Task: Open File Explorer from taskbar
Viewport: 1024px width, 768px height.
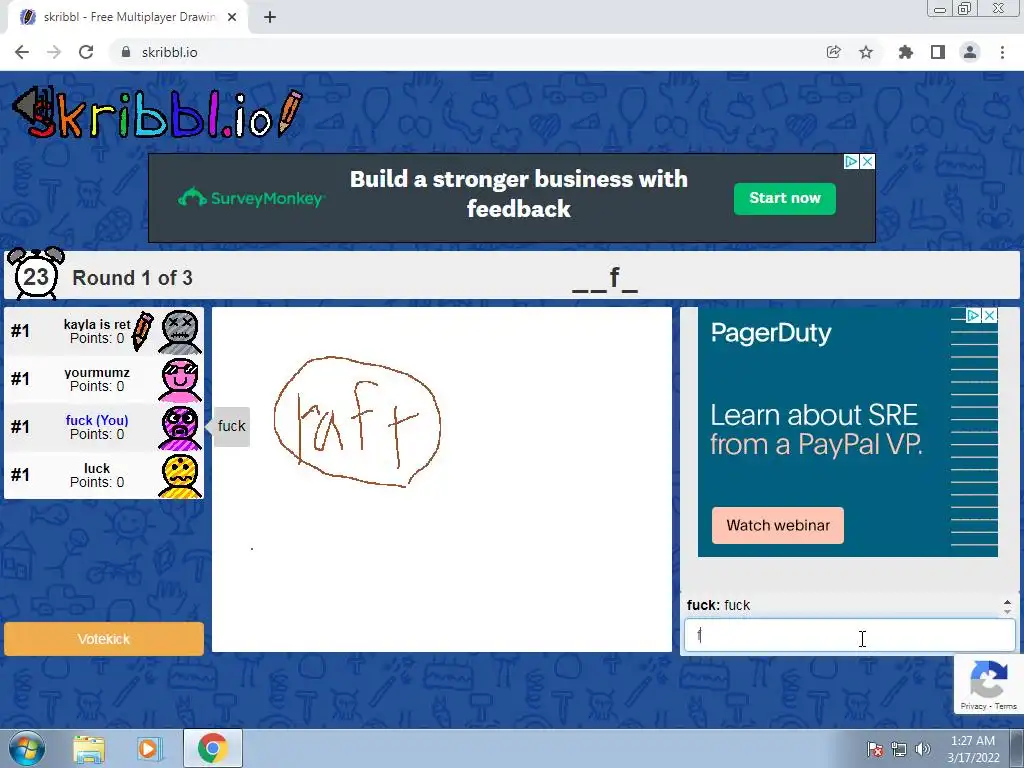Action: click(x=89, y=748)
